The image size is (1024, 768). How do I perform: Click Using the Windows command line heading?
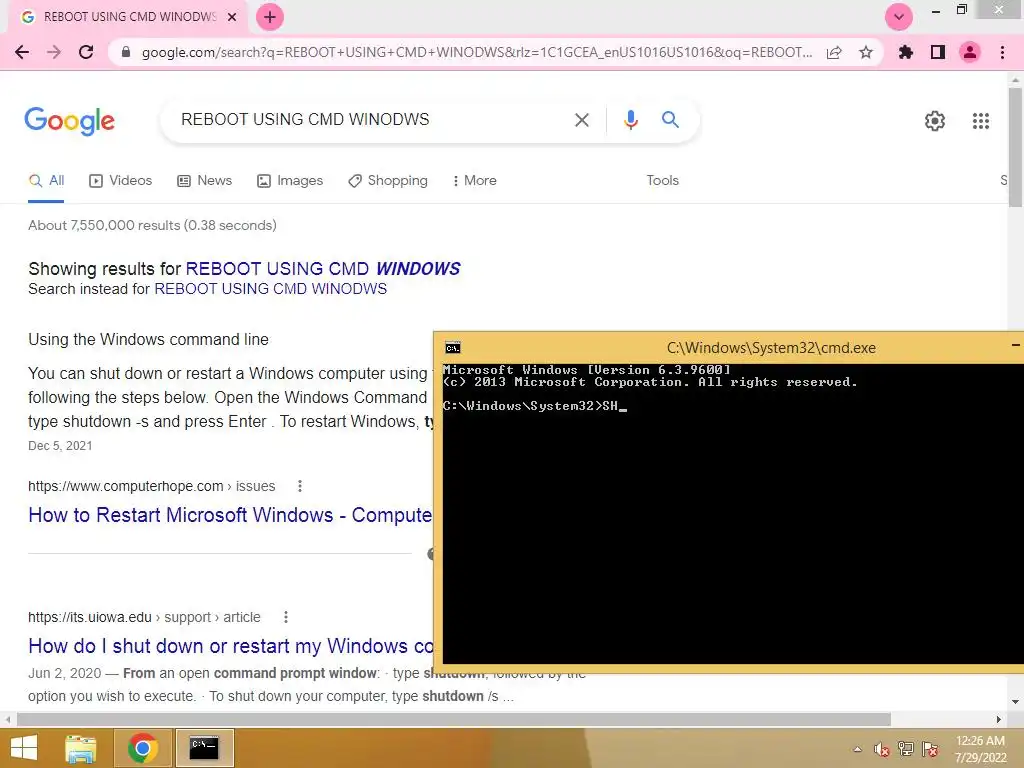point(148,340)
